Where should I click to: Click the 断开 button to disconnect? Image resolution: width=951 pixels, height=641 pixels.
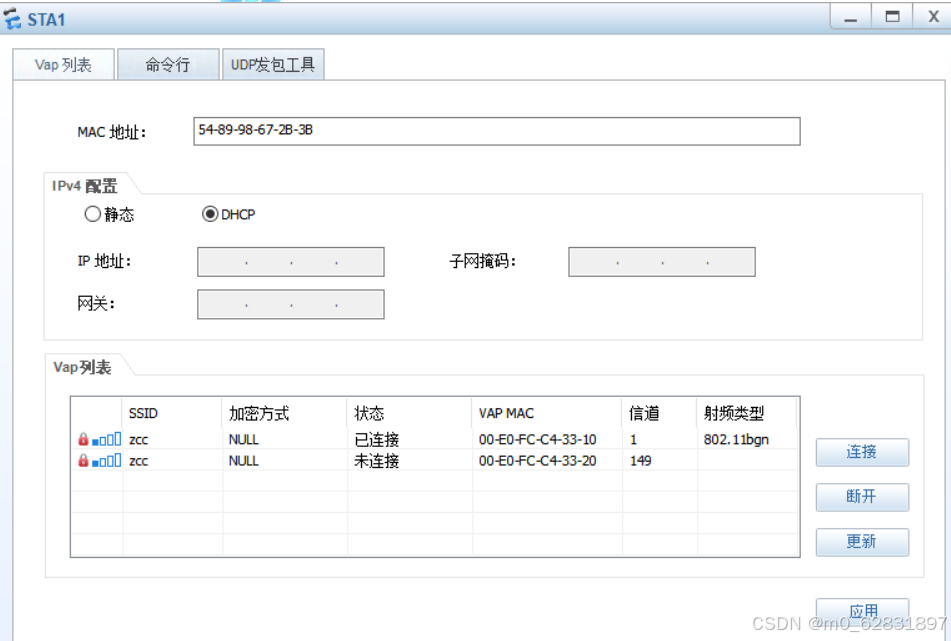click(x=861, y=497)
